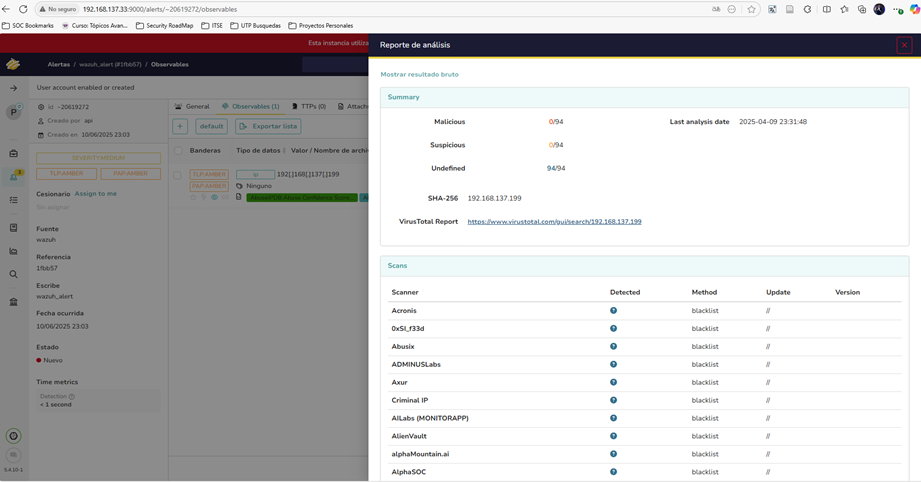This screenshot has width=921, height=482.
Task: Open the Curso: Tópicos Avan... bookmark
Action: (95, 26)
